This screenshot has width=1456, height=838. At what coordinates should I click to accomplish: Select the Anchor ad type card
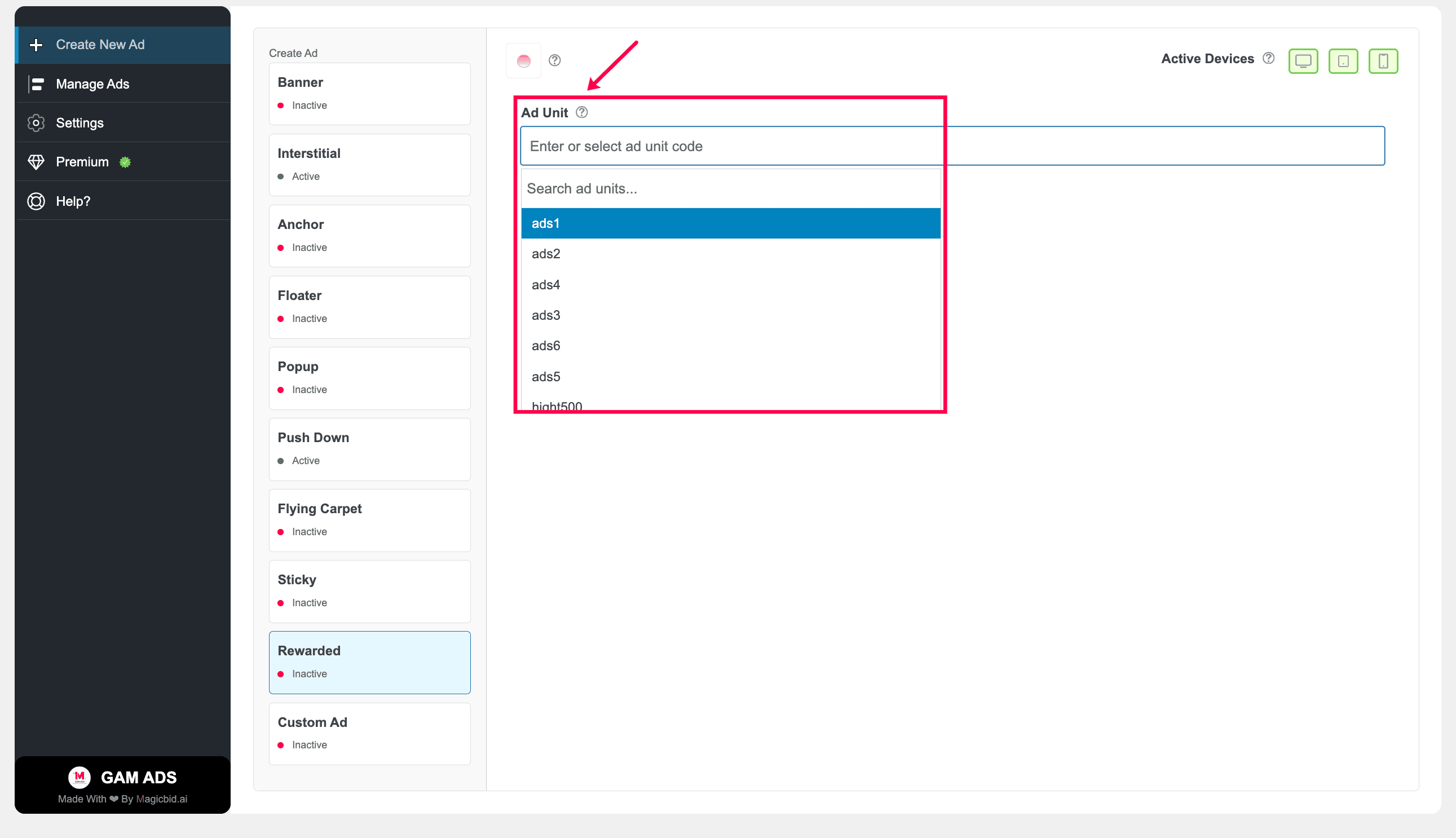pos(369,236)
